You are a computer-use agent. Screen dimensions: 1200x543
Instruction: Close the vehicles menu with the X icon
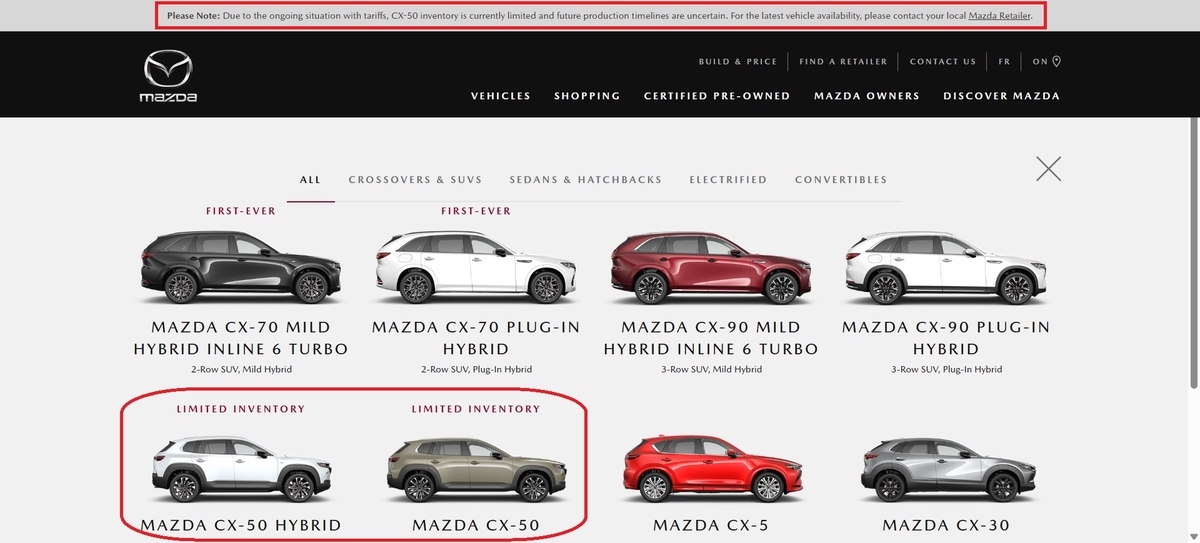pyautogui.click(x=1048, y=168)
